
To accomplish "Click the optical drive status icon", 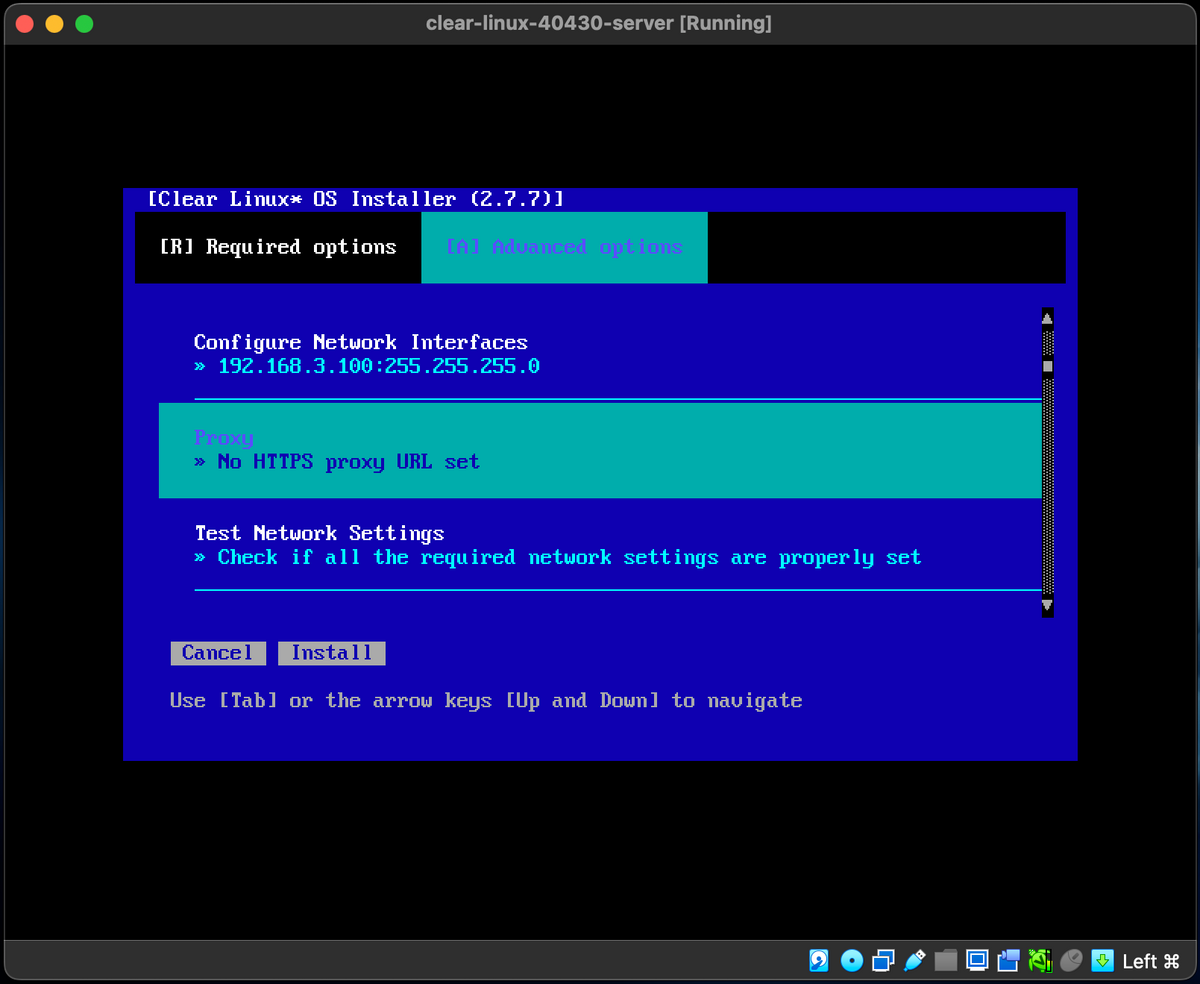I will click(x=851, y=960).
